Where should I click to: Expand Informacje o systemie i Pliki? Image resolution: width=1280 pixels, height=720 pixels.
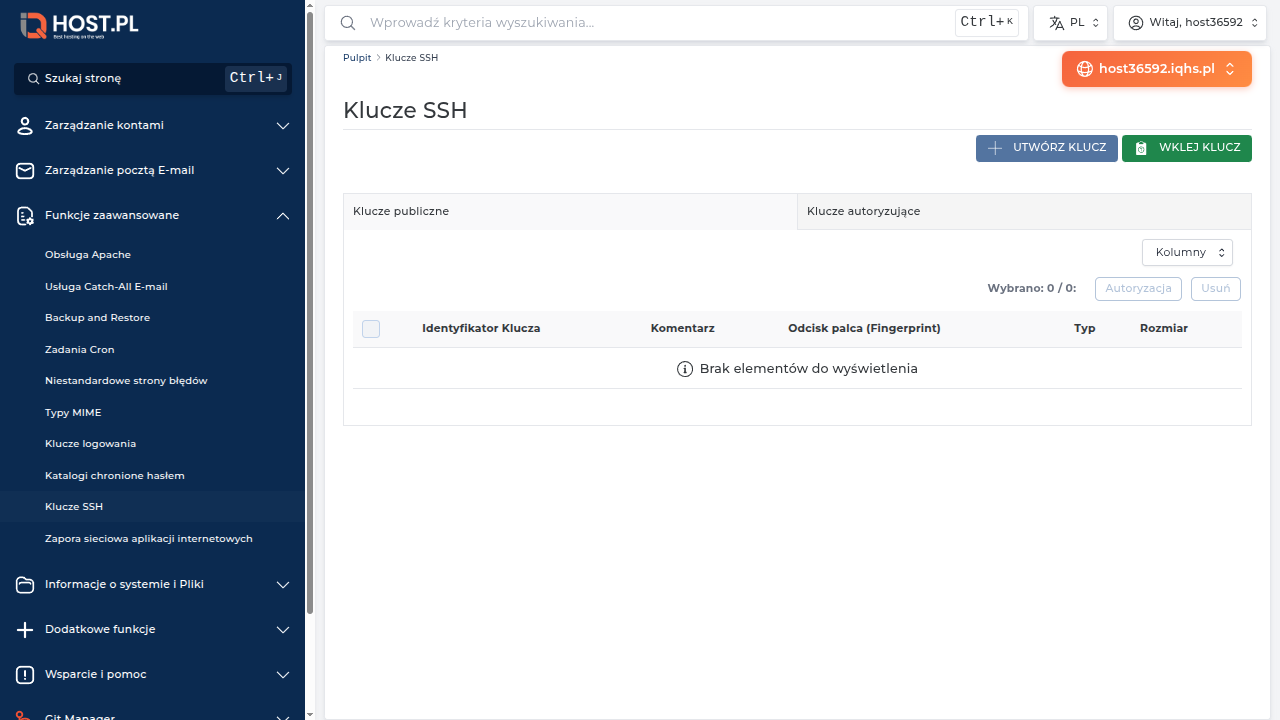[283, 585]
